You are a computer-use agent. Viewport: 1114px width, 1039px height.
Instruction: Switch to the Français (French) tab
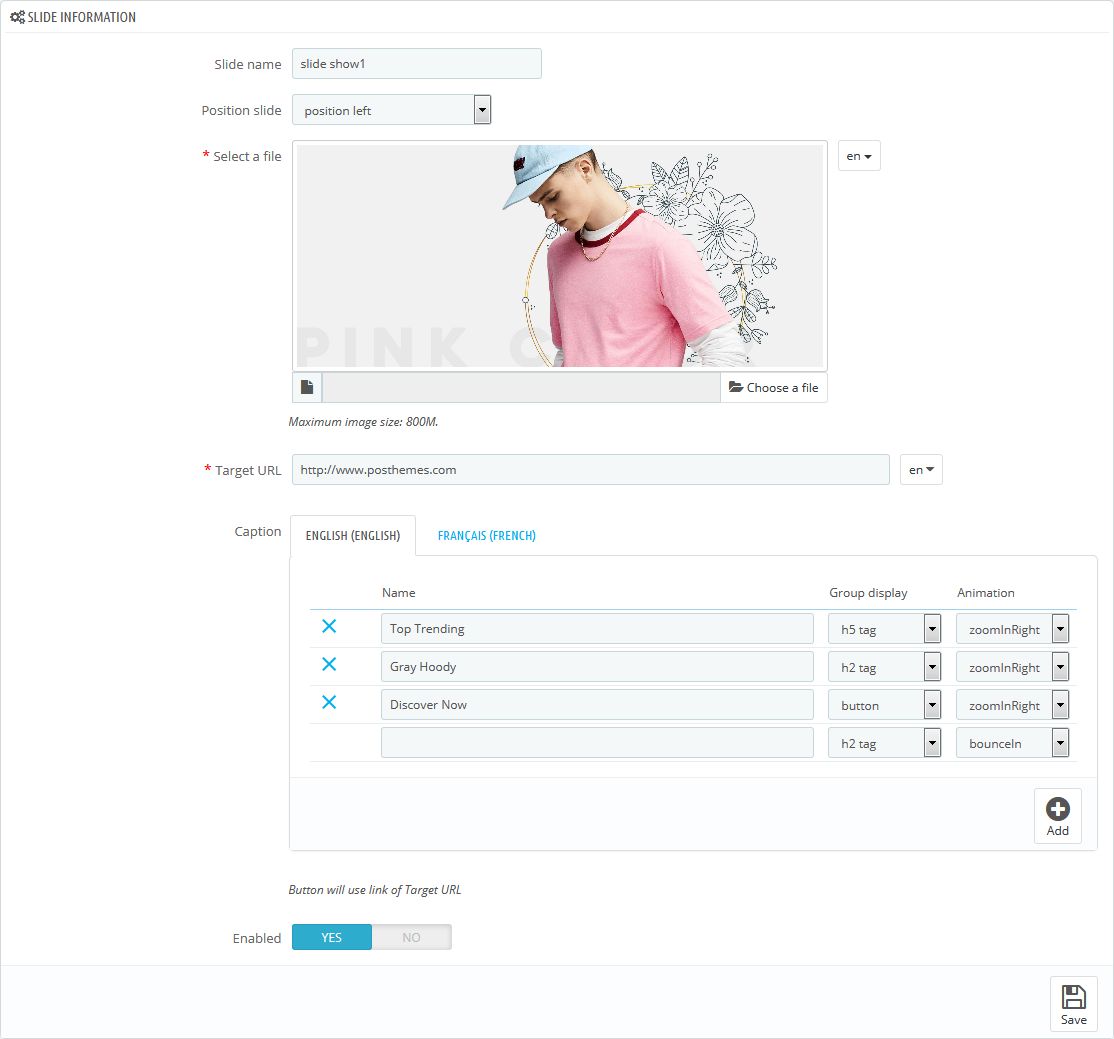pyautogui.click(x=486, y=536)
